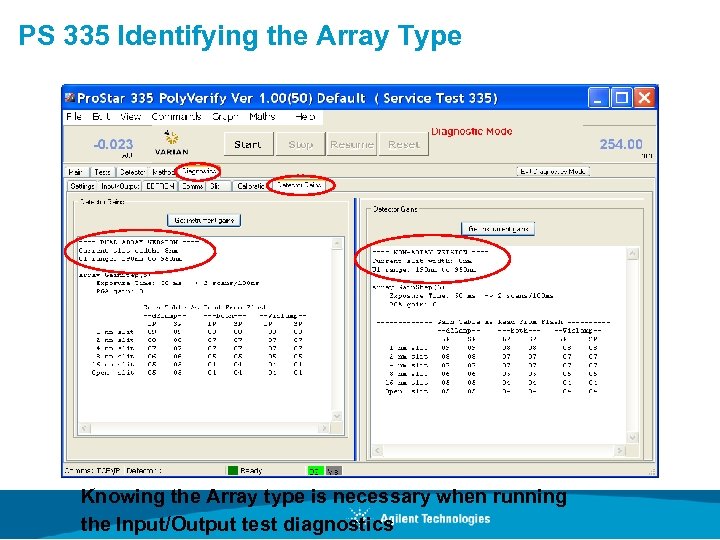Click right panel vertical scrollbar down arrow
The height and width of the screenshot is (540, 720).
tap(632, 438)
